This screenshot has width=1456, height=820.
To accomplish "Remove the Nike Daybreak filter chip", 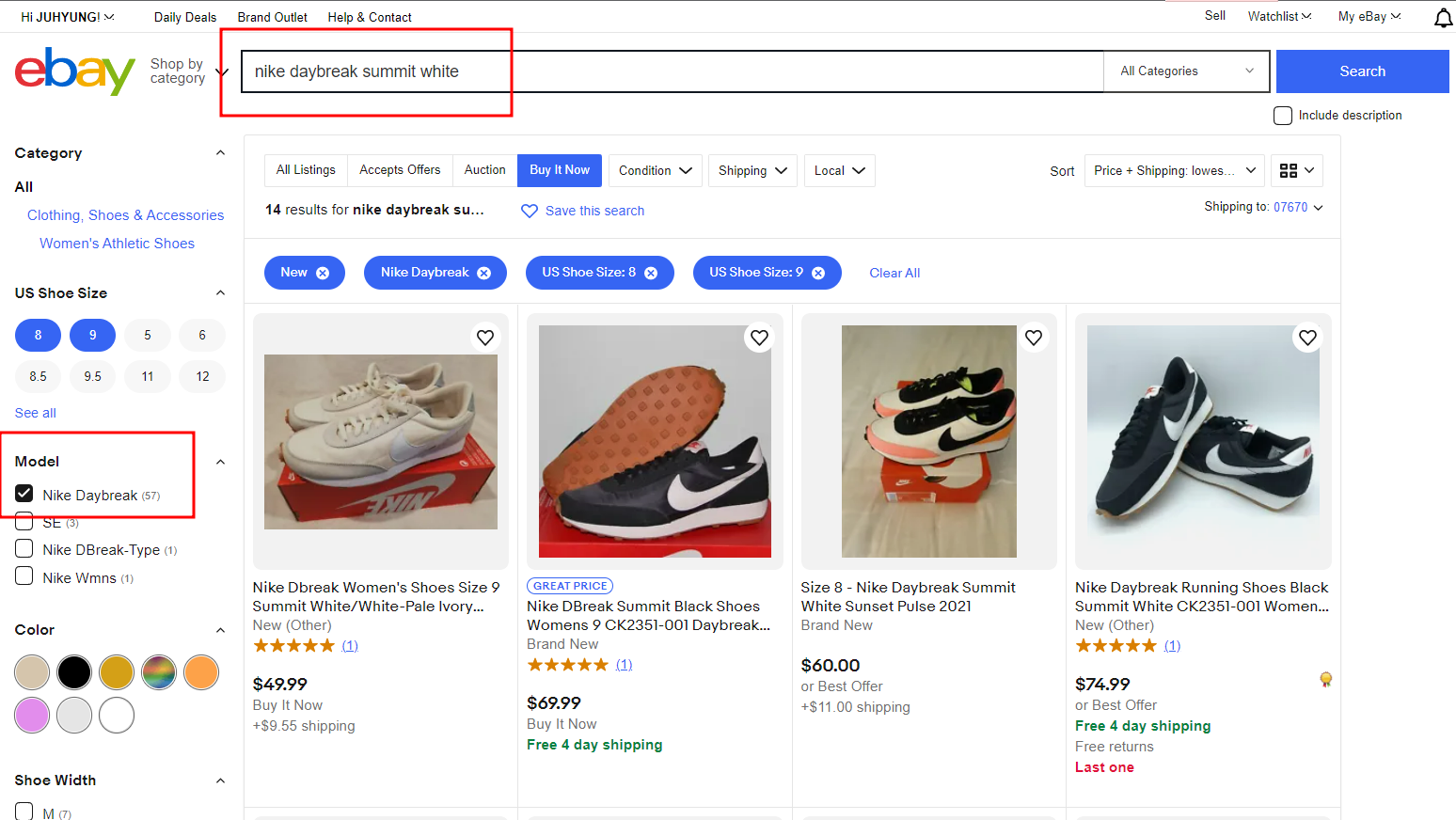I will click(x=483, y=273).
